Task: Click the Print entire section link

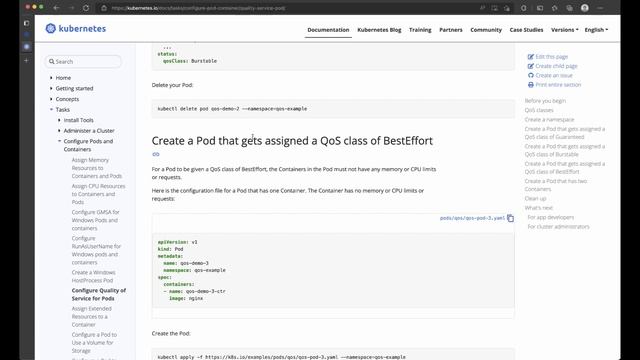Action: pyautogui.click(x=558, y=85)
